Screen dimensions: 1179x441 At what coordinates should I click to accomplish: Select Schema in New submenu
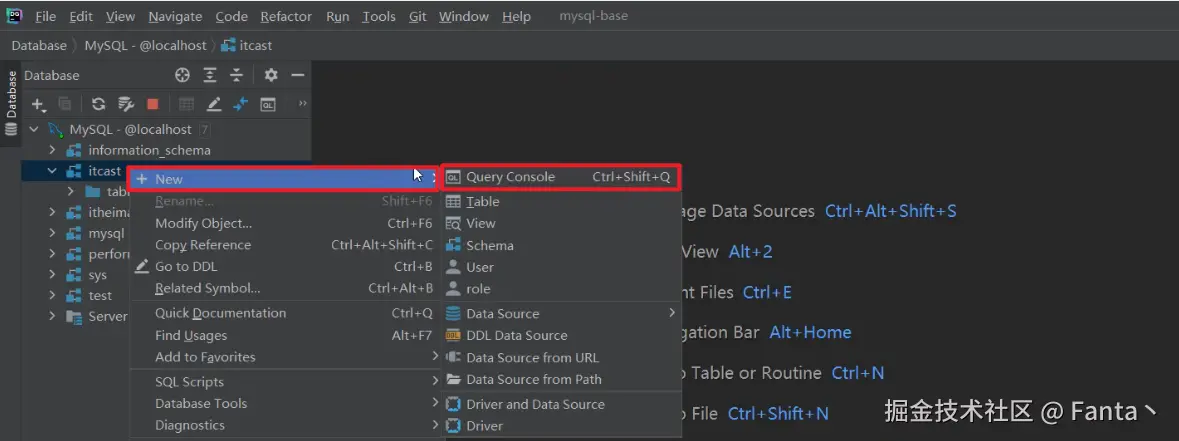point(562,246)
